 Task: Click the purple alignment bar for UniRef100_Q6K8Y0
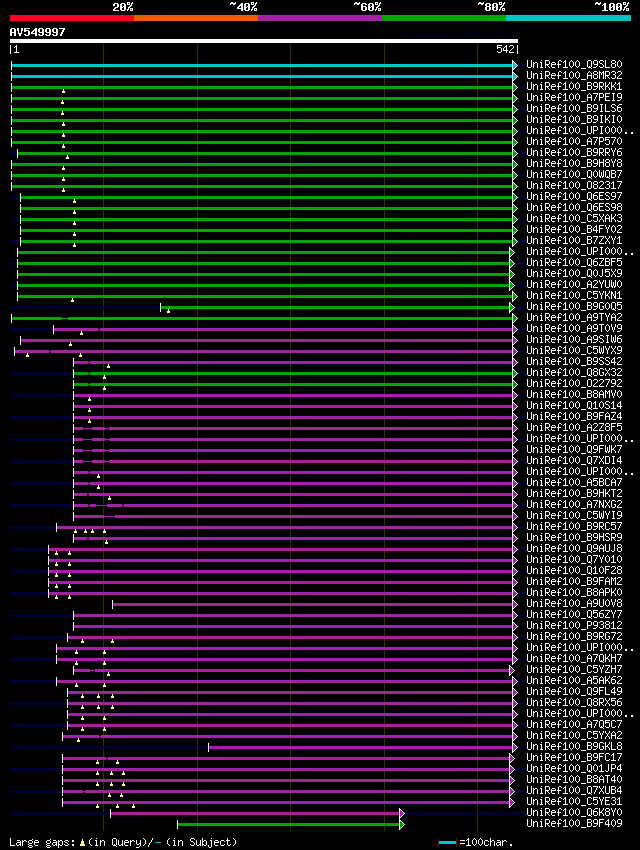[257, 813]
